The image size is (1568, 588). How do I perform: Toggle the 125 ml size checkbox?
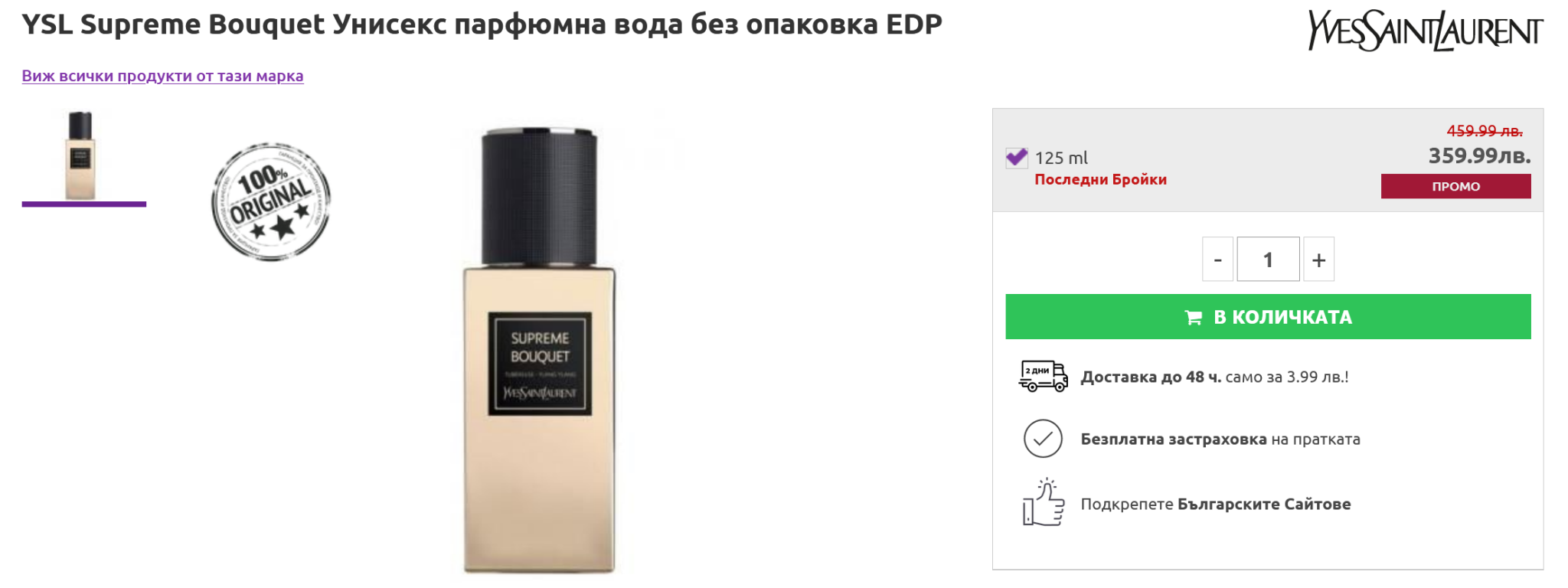click(1016, 158)
